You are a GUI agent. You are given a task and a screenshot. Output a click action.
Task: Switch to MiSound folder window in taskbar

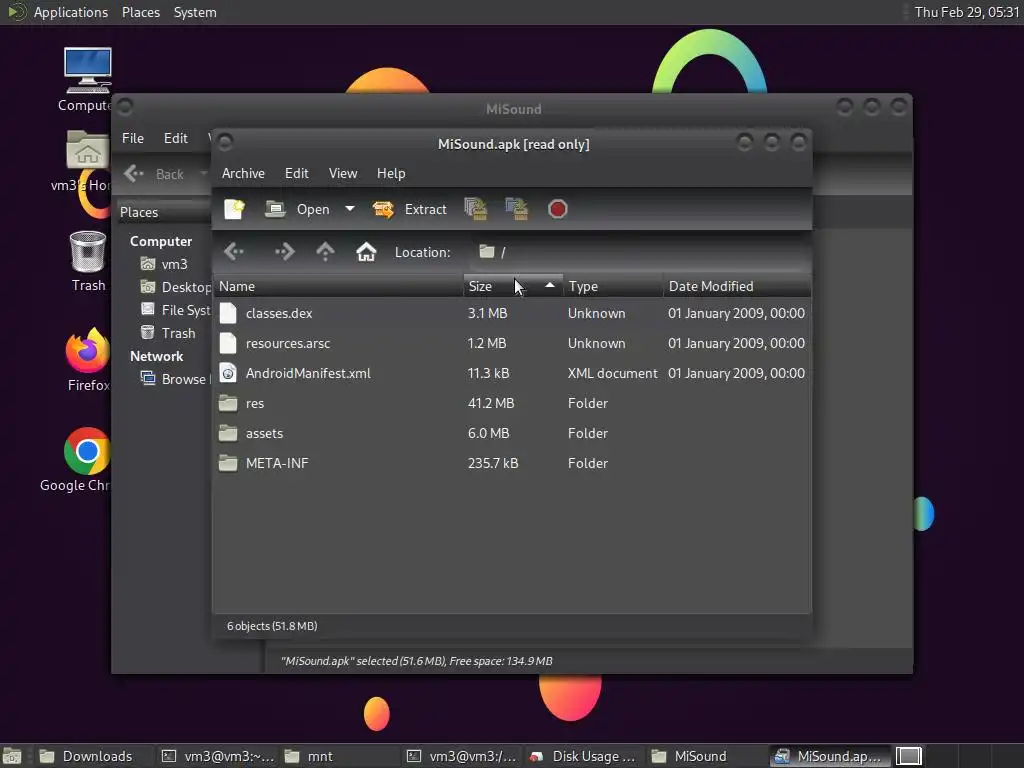[x=705, y=756]
